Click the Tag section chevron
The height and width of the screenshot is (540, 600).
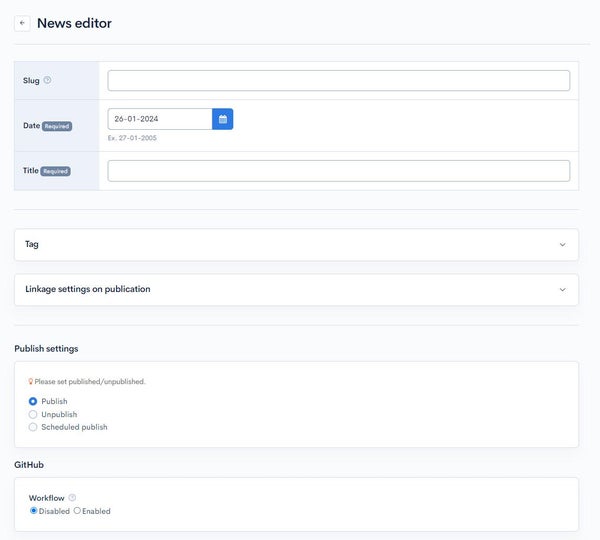click(562, 245)
